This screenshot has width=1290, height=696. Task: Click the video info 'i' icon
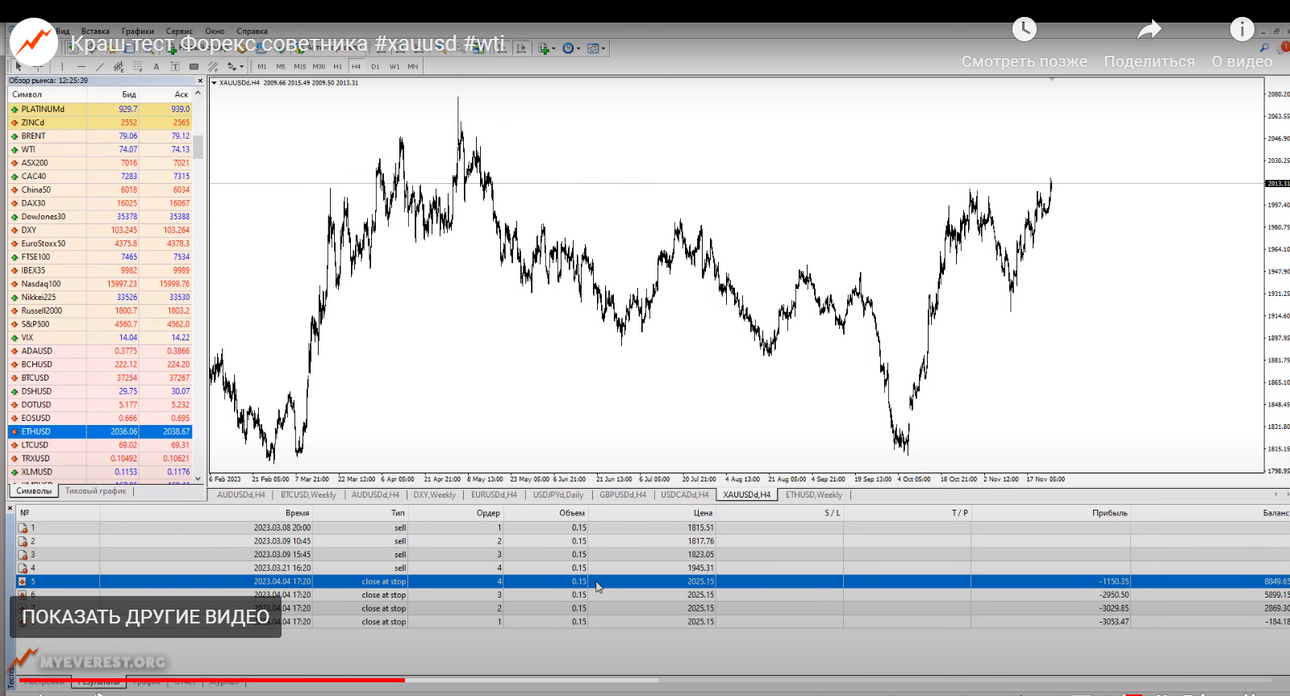1242,29
